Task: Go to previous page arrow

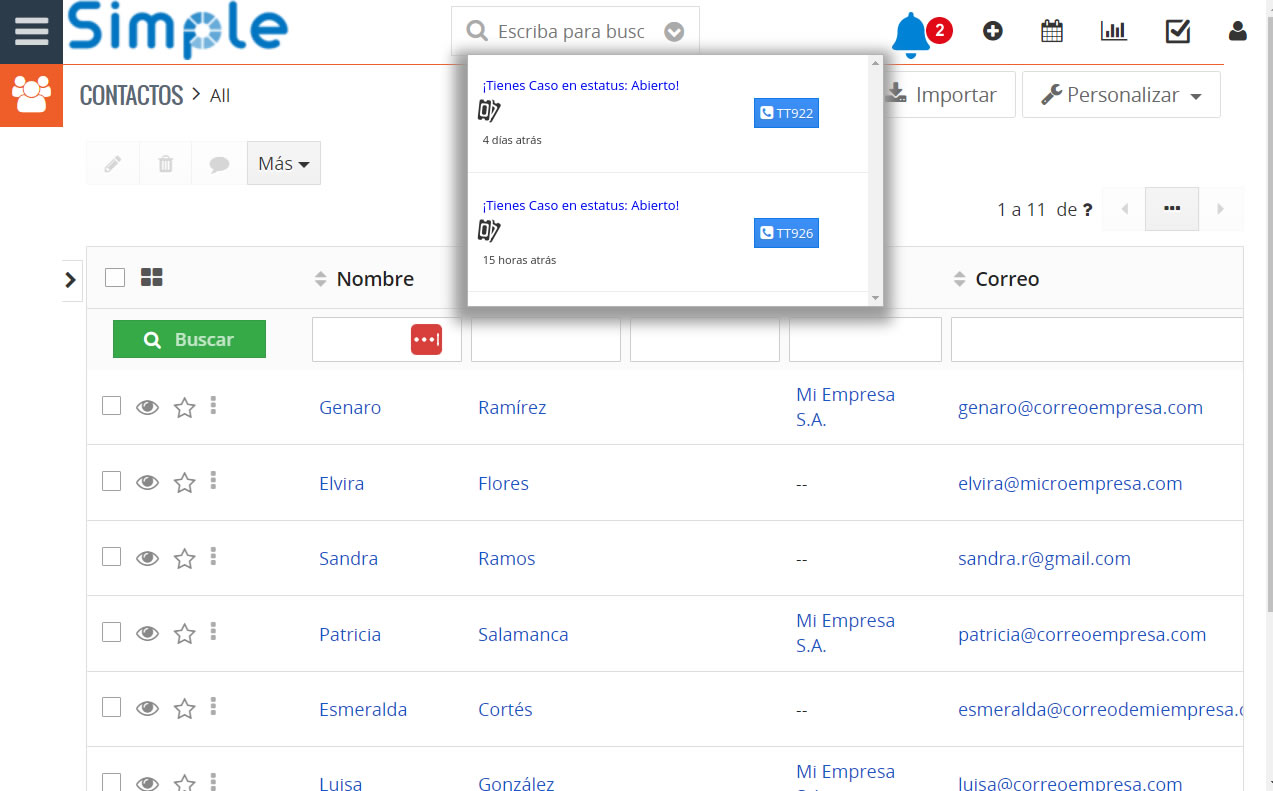Action: tap(1124, 209)
